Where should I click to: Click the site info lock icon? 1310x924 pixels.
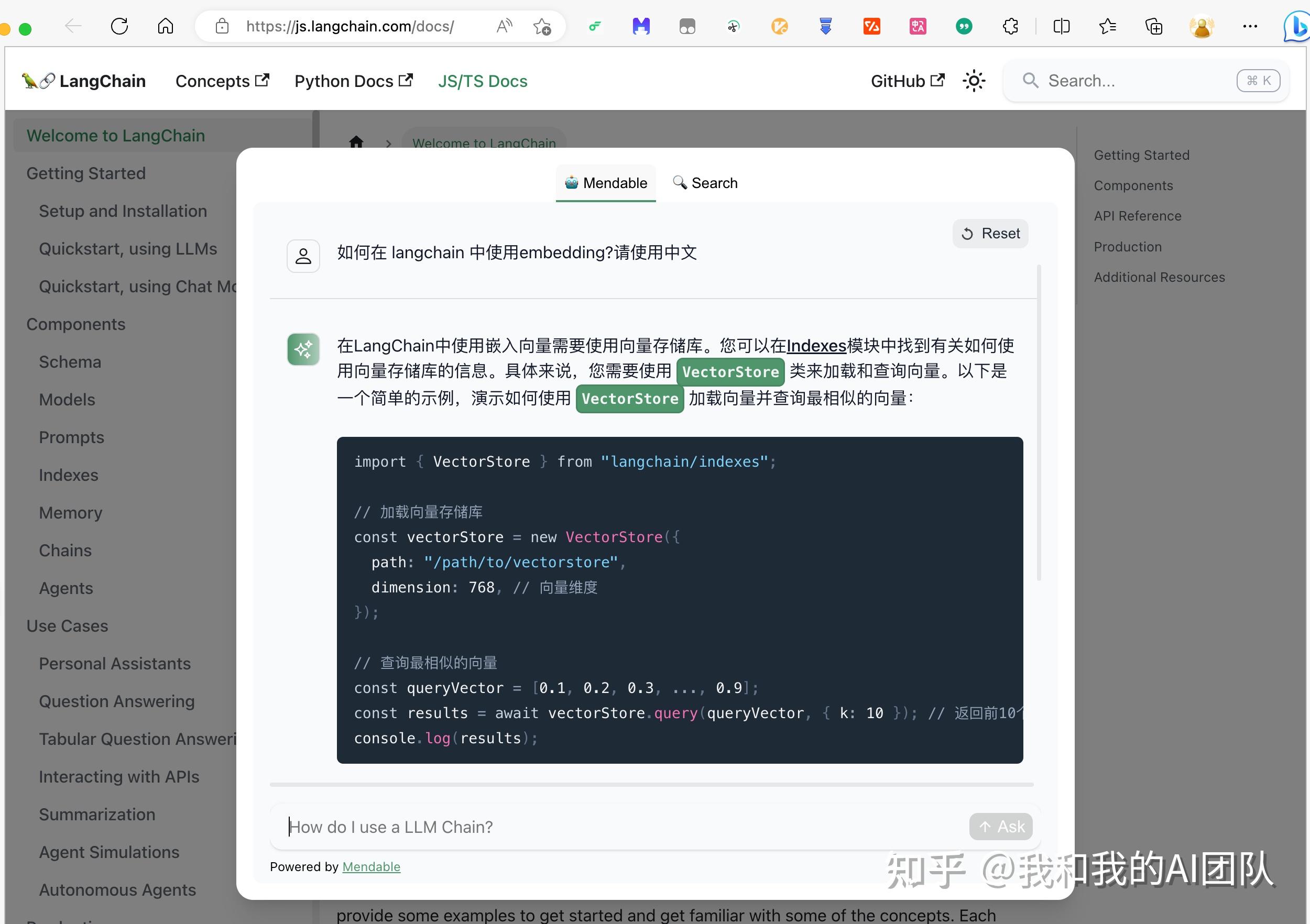tap(222, 26)
